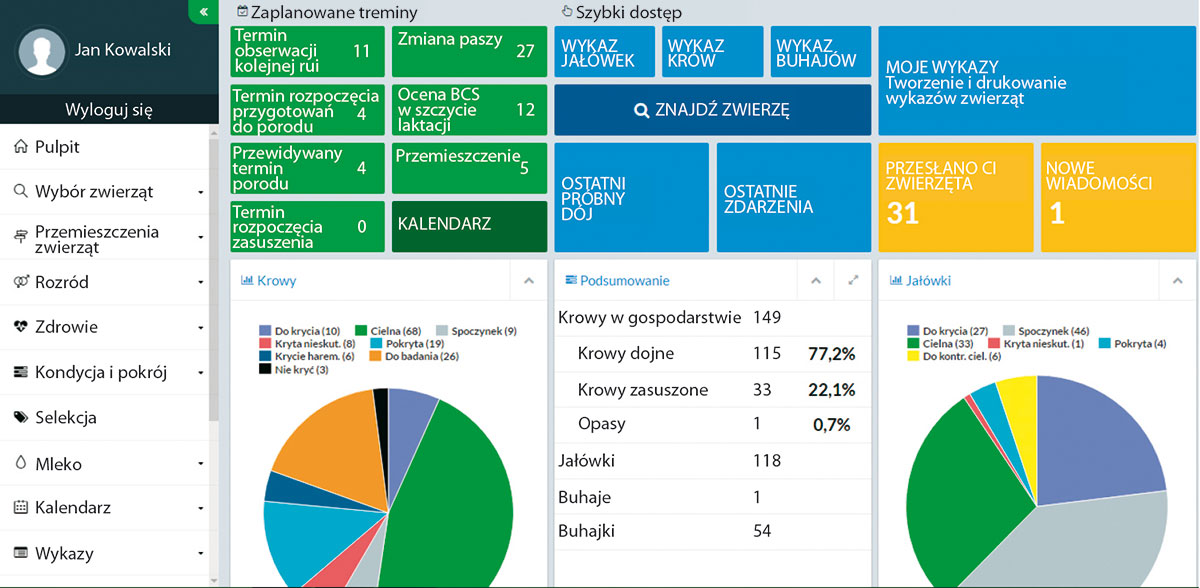The image size is (1200, 588).
Task: Click the Kondycja i pokrój icon
Action: 20,373
